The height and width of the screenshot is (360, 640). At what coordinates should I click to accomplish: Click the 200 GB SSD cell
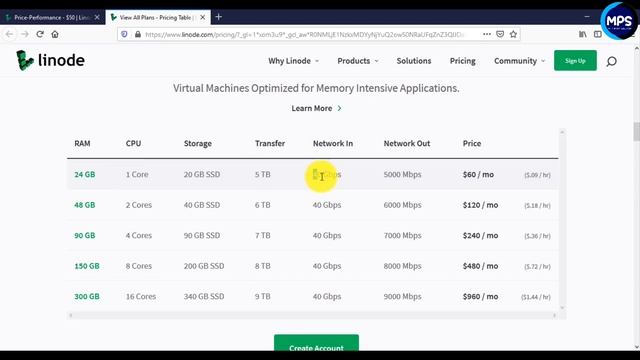coord(204,266)
